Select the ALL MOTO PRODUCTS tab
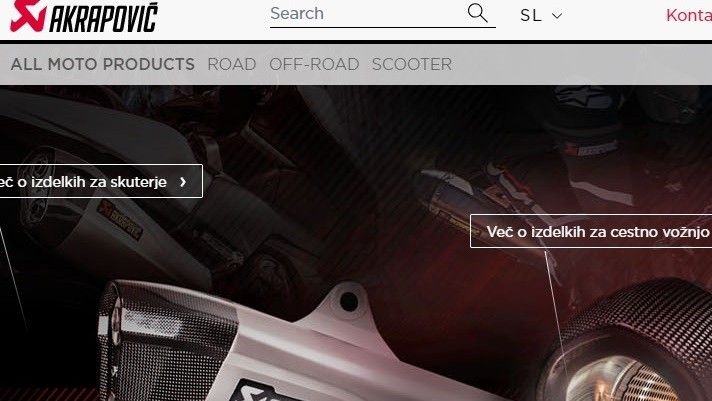Screen dimensions: 712x401 103,64
